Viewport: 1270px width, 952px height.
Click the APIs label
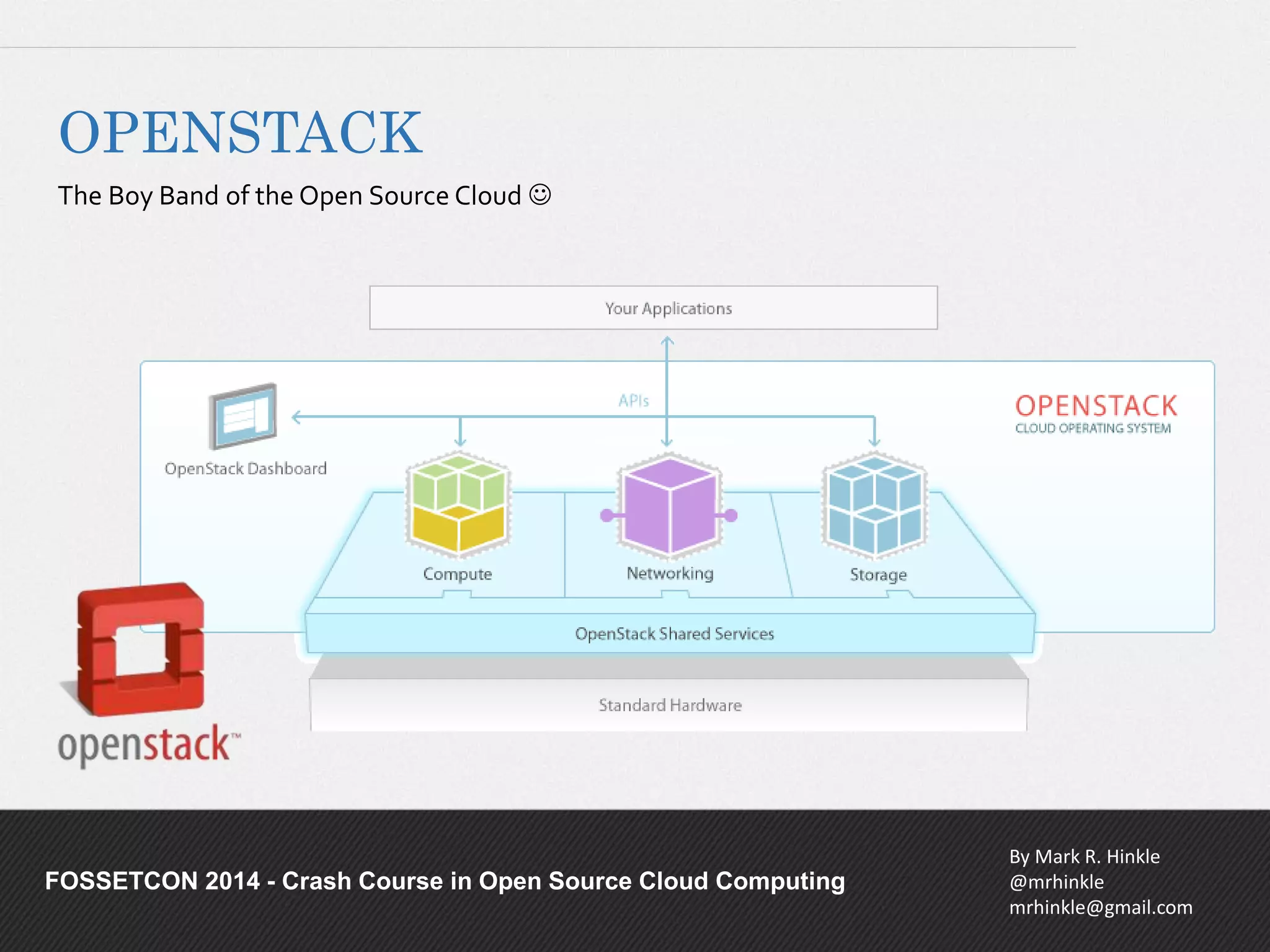pos(634,401)
